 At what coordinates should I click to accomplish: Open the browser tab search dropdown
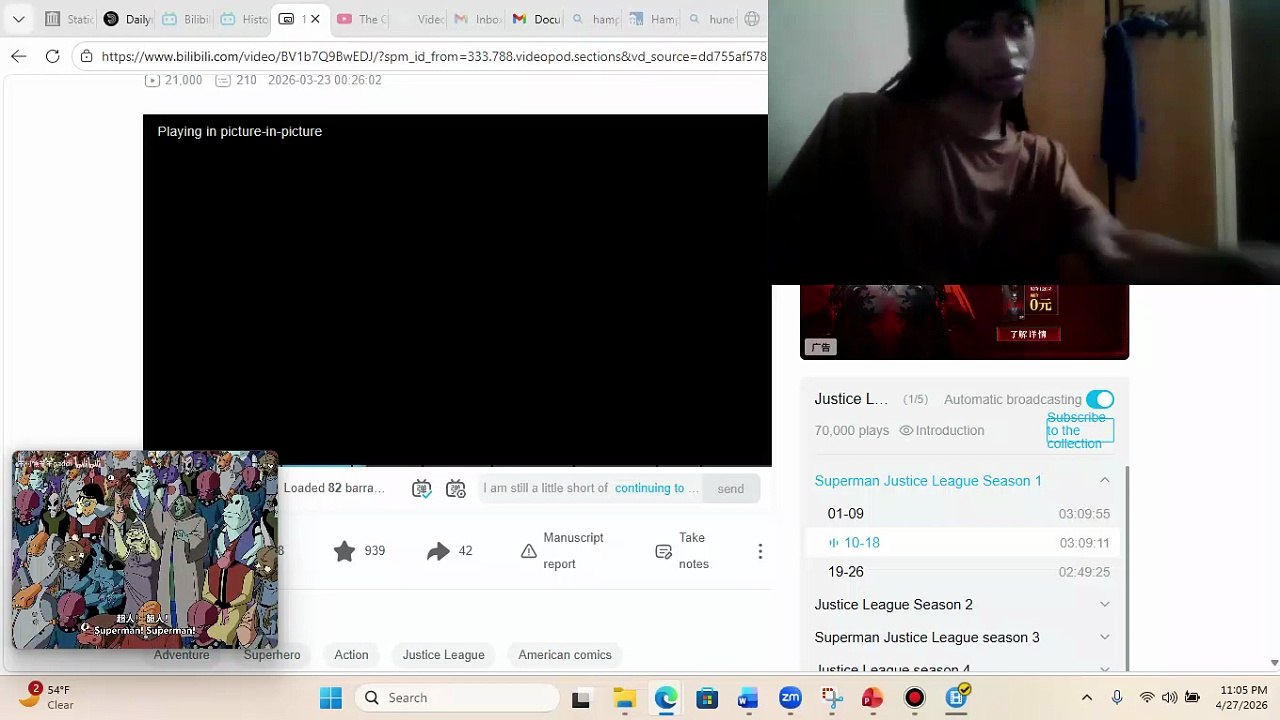point(18,19)
